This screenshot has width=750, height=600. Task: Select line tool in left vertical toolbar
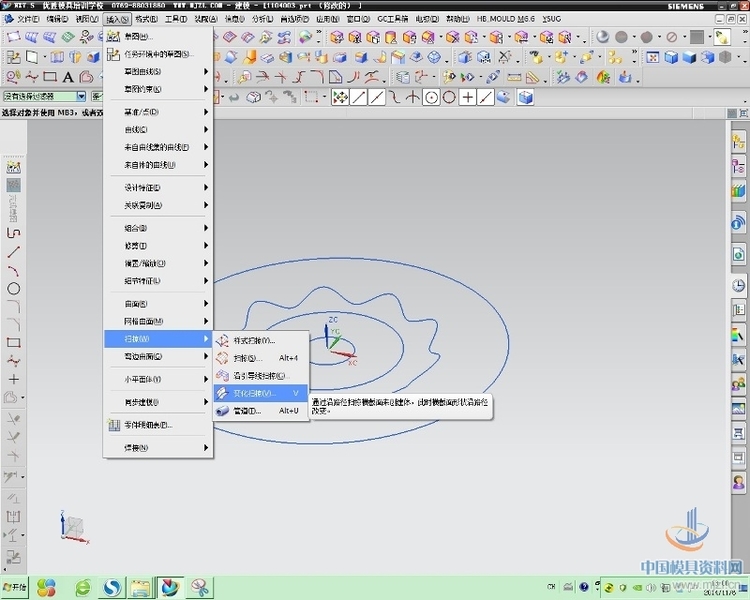click(x=13, y=252)
